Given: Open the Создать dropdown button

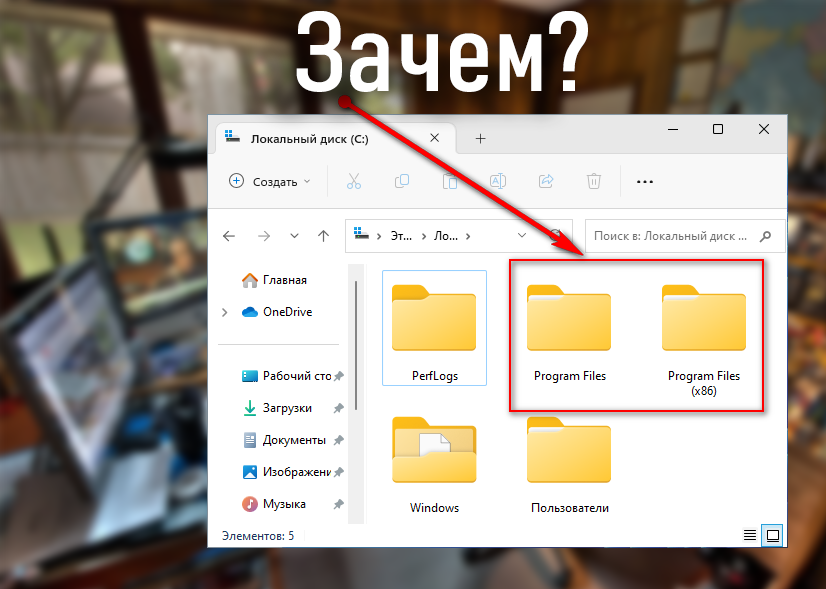Looking at the screenshot, I should [x=270, y=182].
